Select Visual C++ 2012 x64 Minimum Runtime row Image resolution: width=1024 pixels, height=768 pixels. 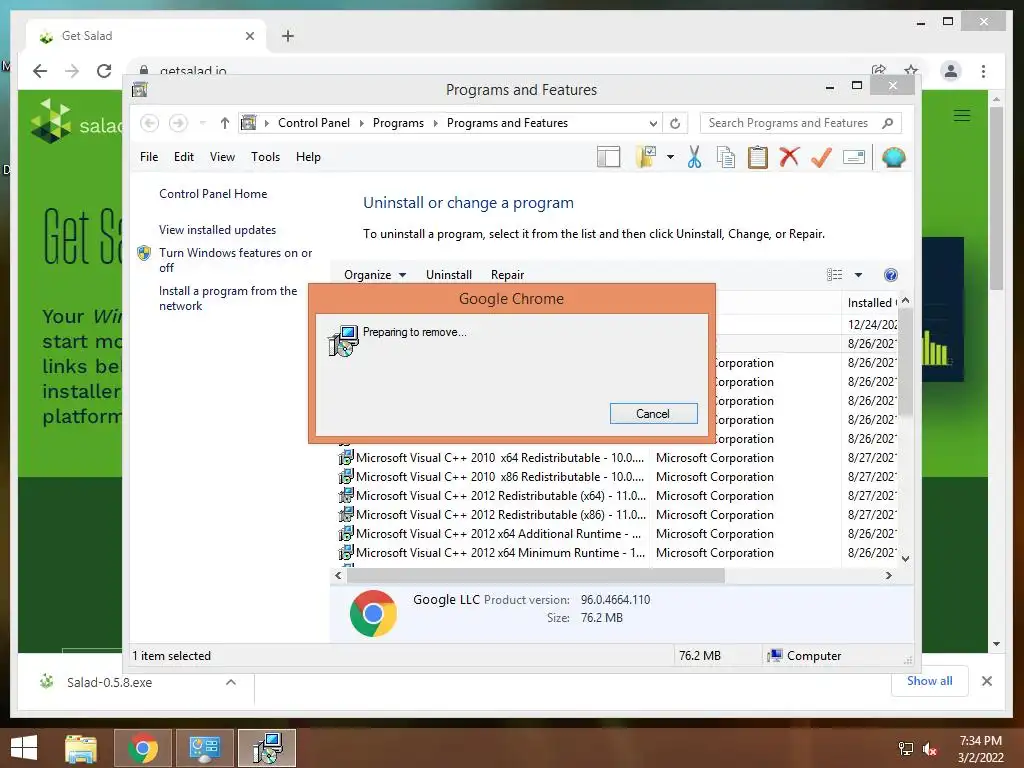[x=616, y=552]
